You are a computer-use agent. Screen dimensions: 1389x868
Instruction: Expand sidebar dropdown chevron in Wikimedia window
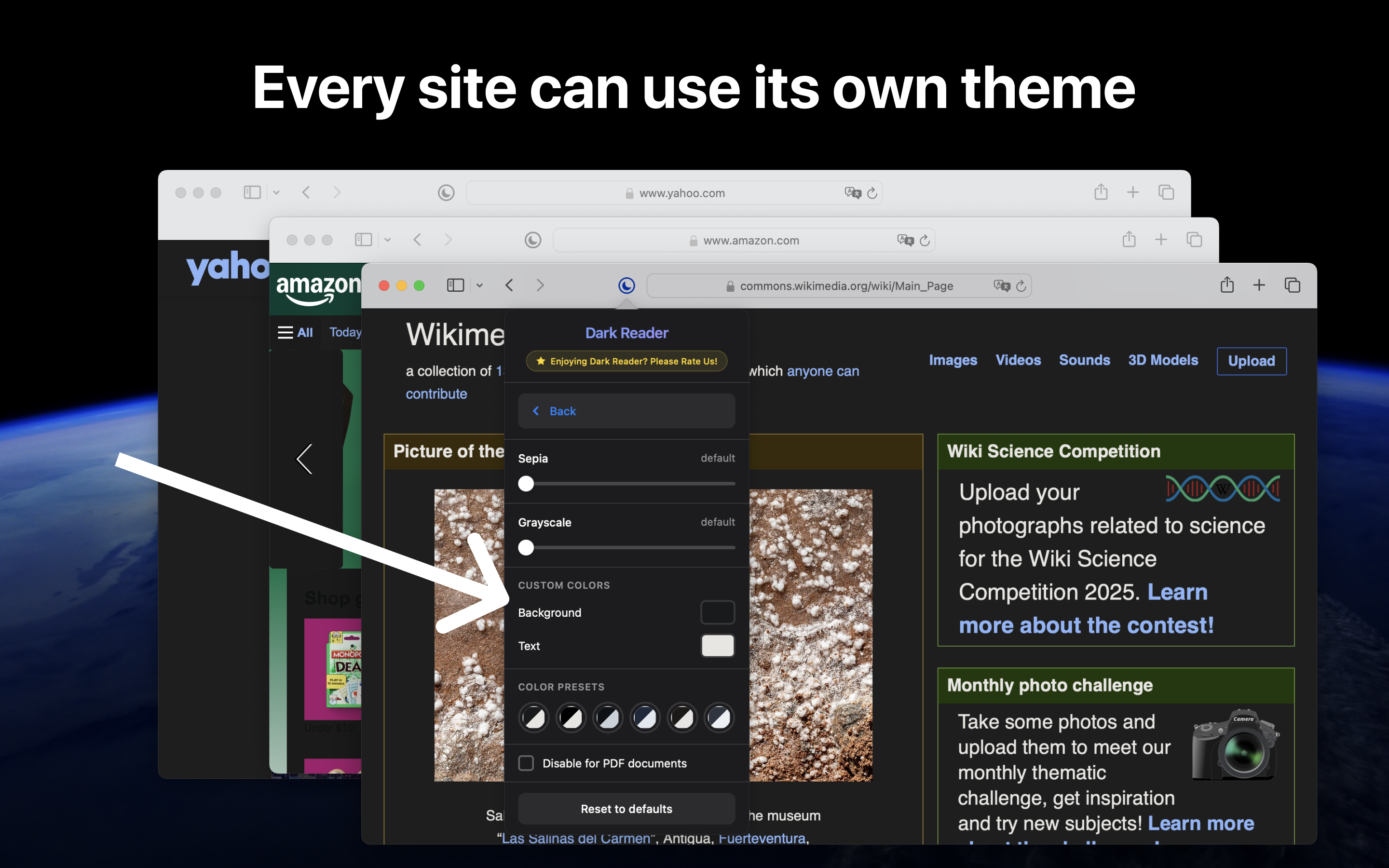click(x=479, y=285)
